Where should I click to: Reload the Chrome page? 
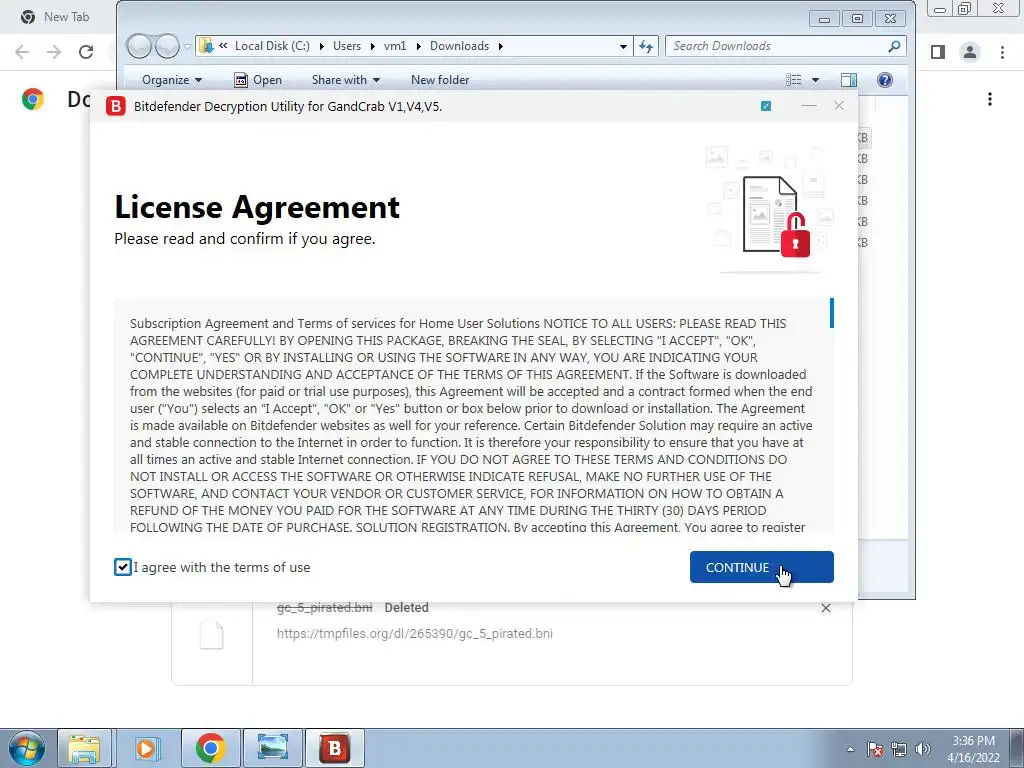coord(86,52)
